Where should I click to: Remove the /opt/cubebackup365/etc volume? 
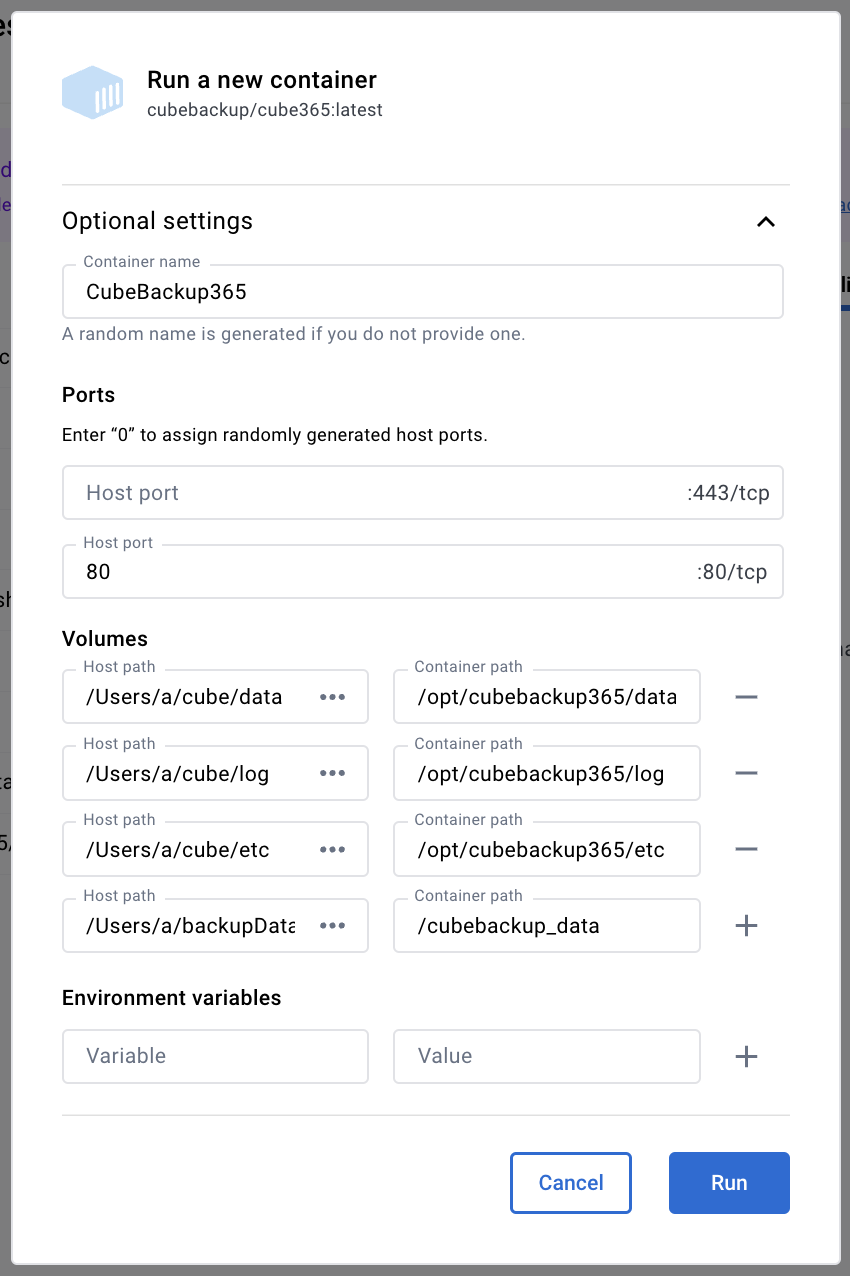pyautogui.click(x=746, y=849)
